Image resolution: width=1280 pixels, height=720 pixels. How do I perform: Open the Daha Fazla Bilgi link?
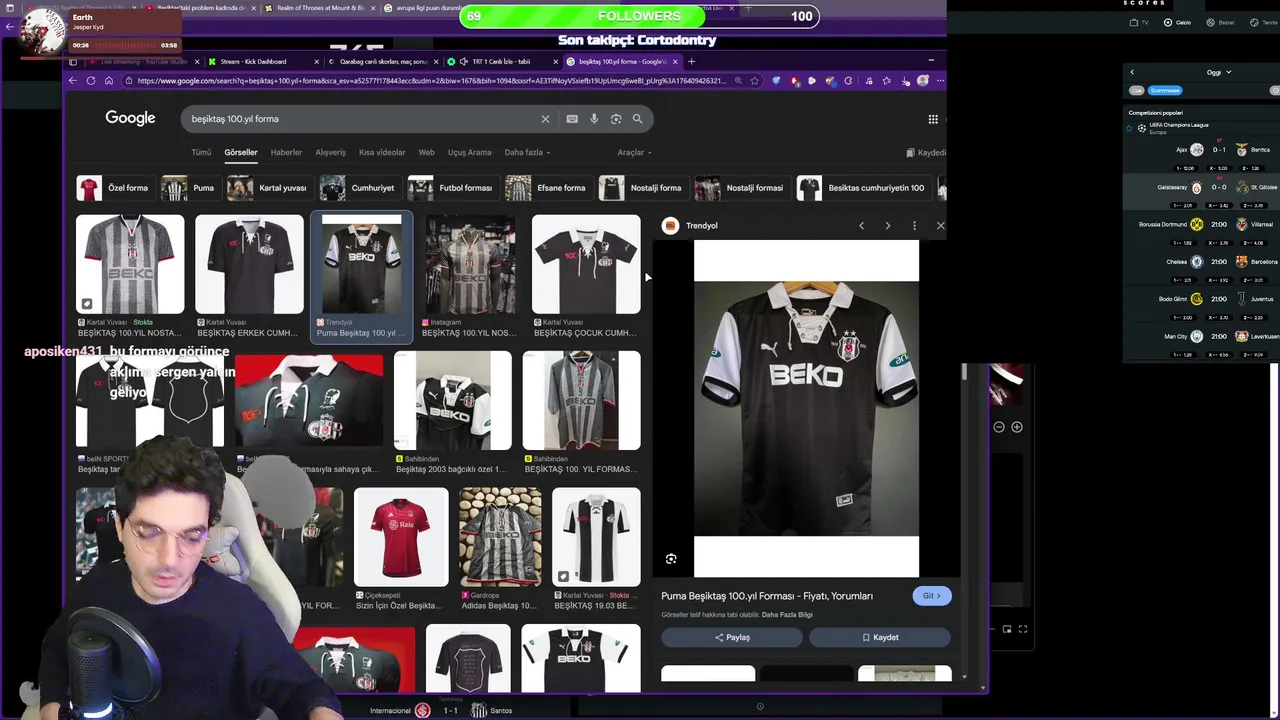pyautogui.click(x=787, y=615)
